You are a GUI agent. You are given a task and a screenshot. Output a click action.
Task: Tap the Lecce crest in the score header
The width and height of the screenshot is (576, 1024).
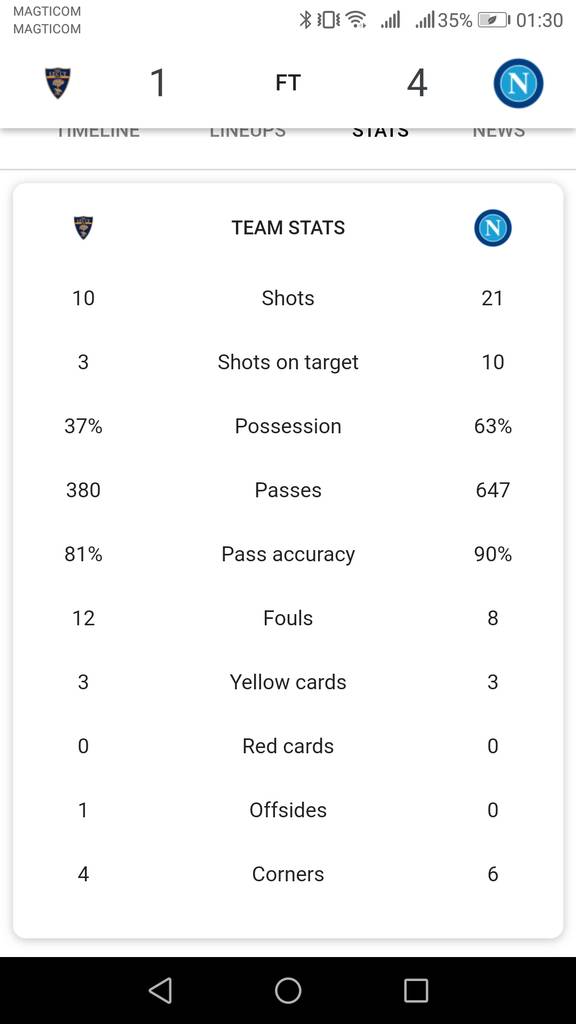pyautogui.click(x=57, y=84)
